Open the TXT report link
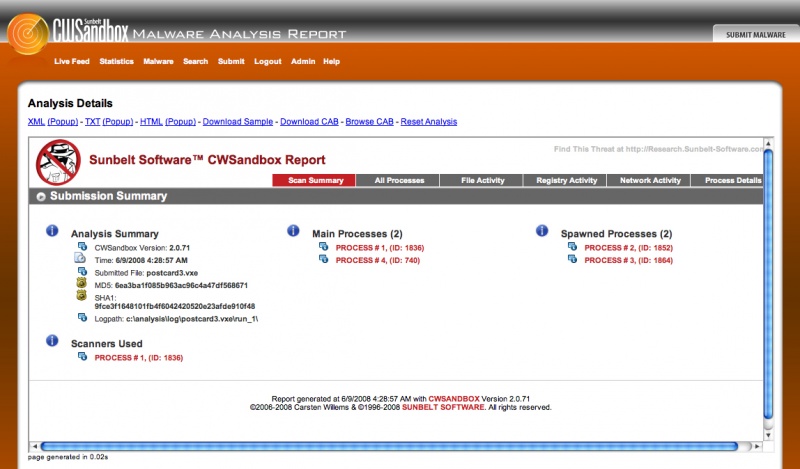This screenshot has height=469, width=800. tap(92, 121)
